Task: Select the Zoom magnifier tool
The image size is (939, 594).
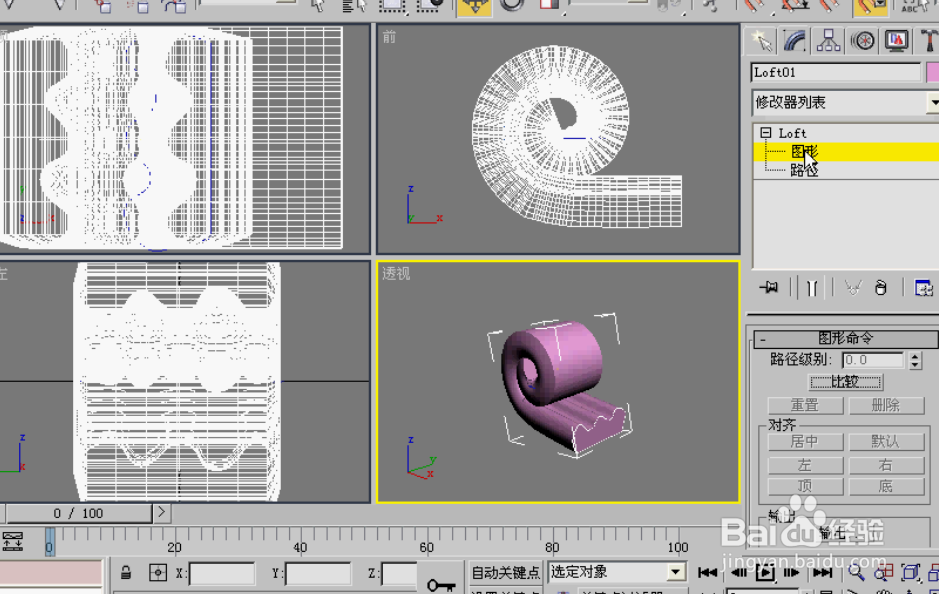Action: coord(854,572)
